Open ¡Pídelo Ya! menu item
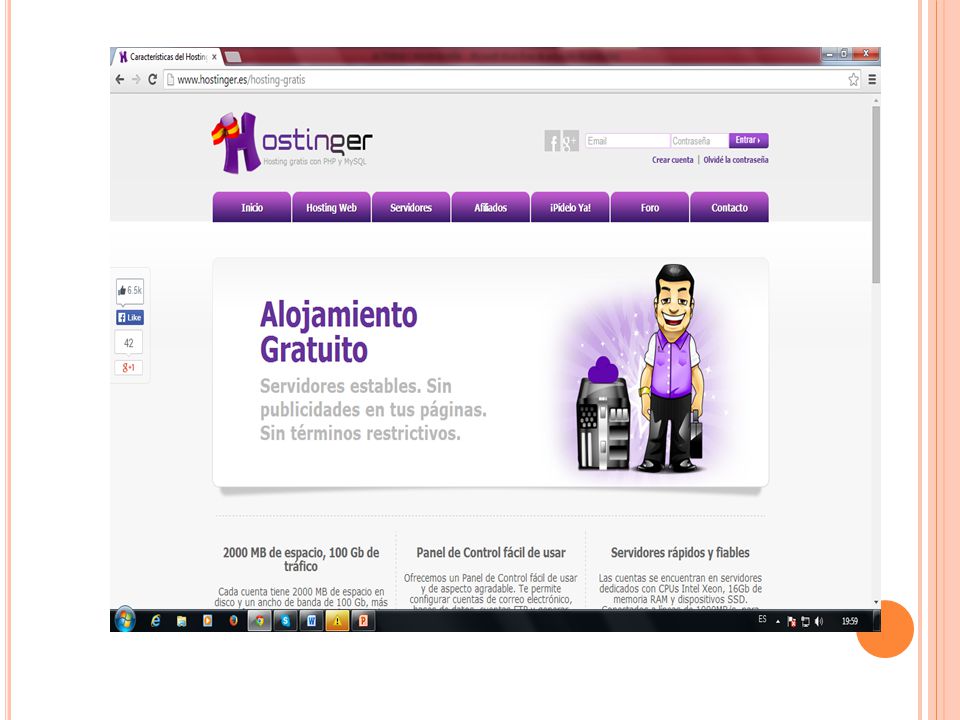This screenshot has height=720, width=960. 570,208
